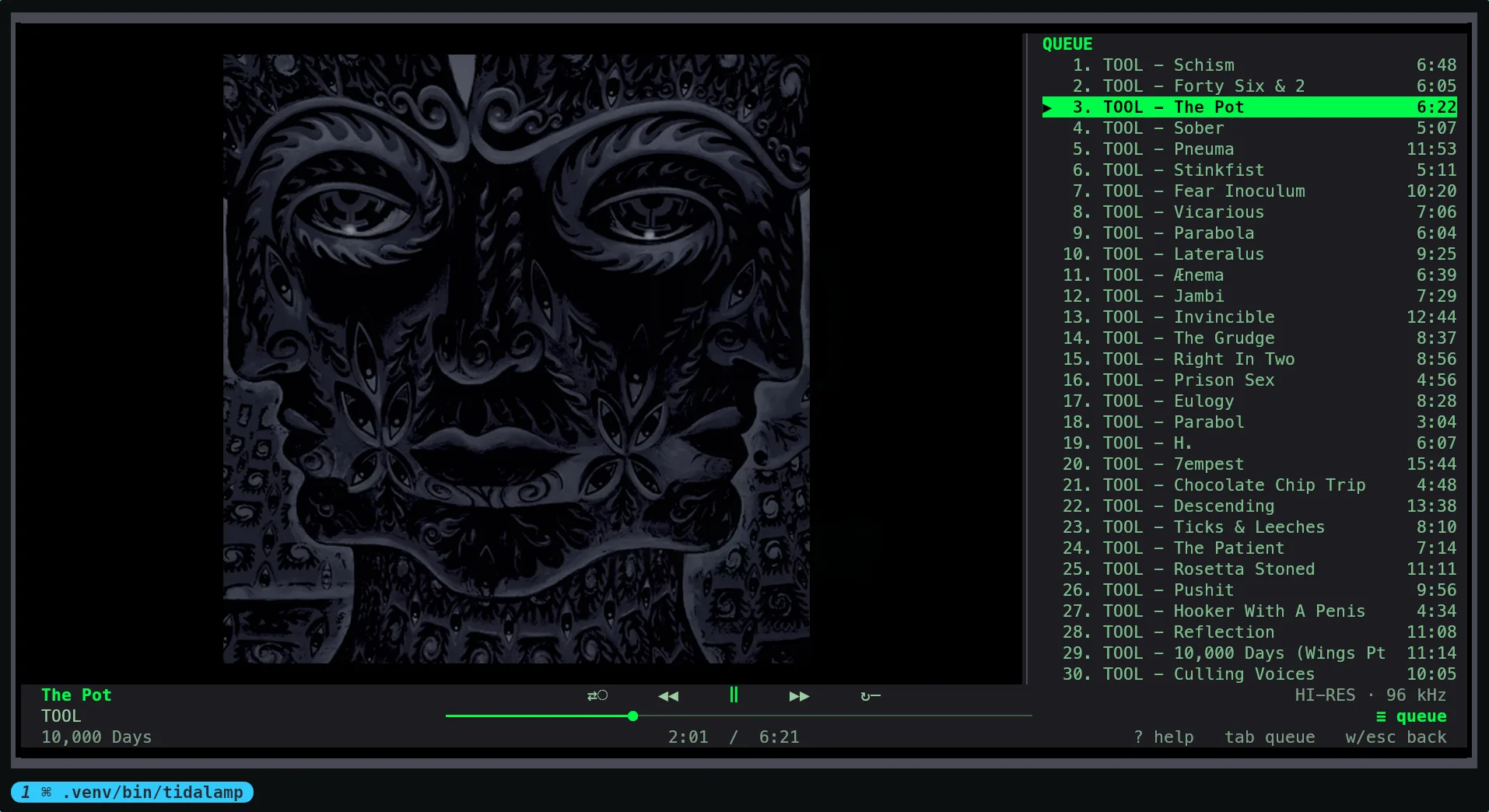This screenshot has width=1489, height=812.
Task: Click the 'tab queue' hint
Action: (x=1270, y=737)
